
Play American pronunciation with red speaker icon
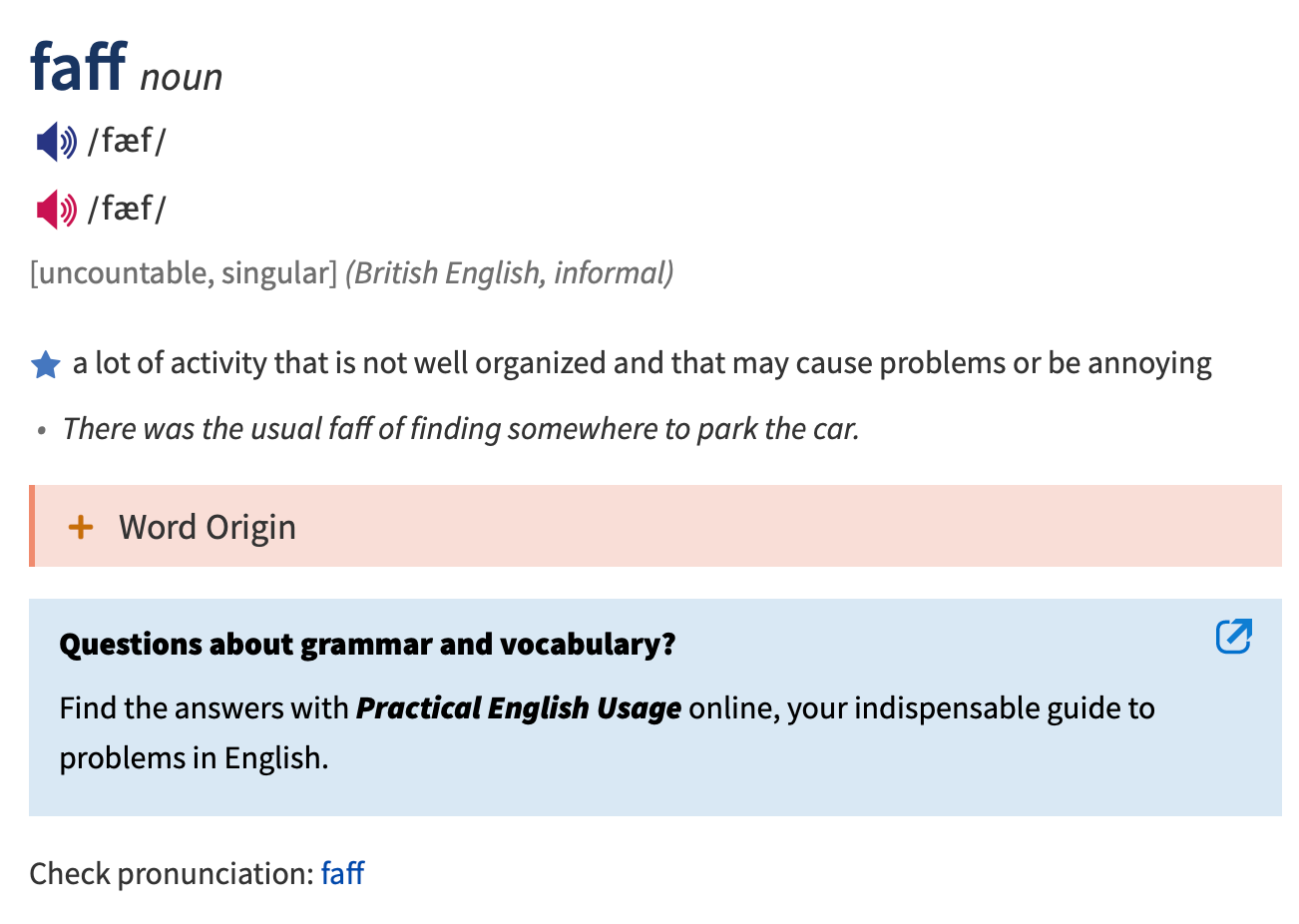(56, 210)
